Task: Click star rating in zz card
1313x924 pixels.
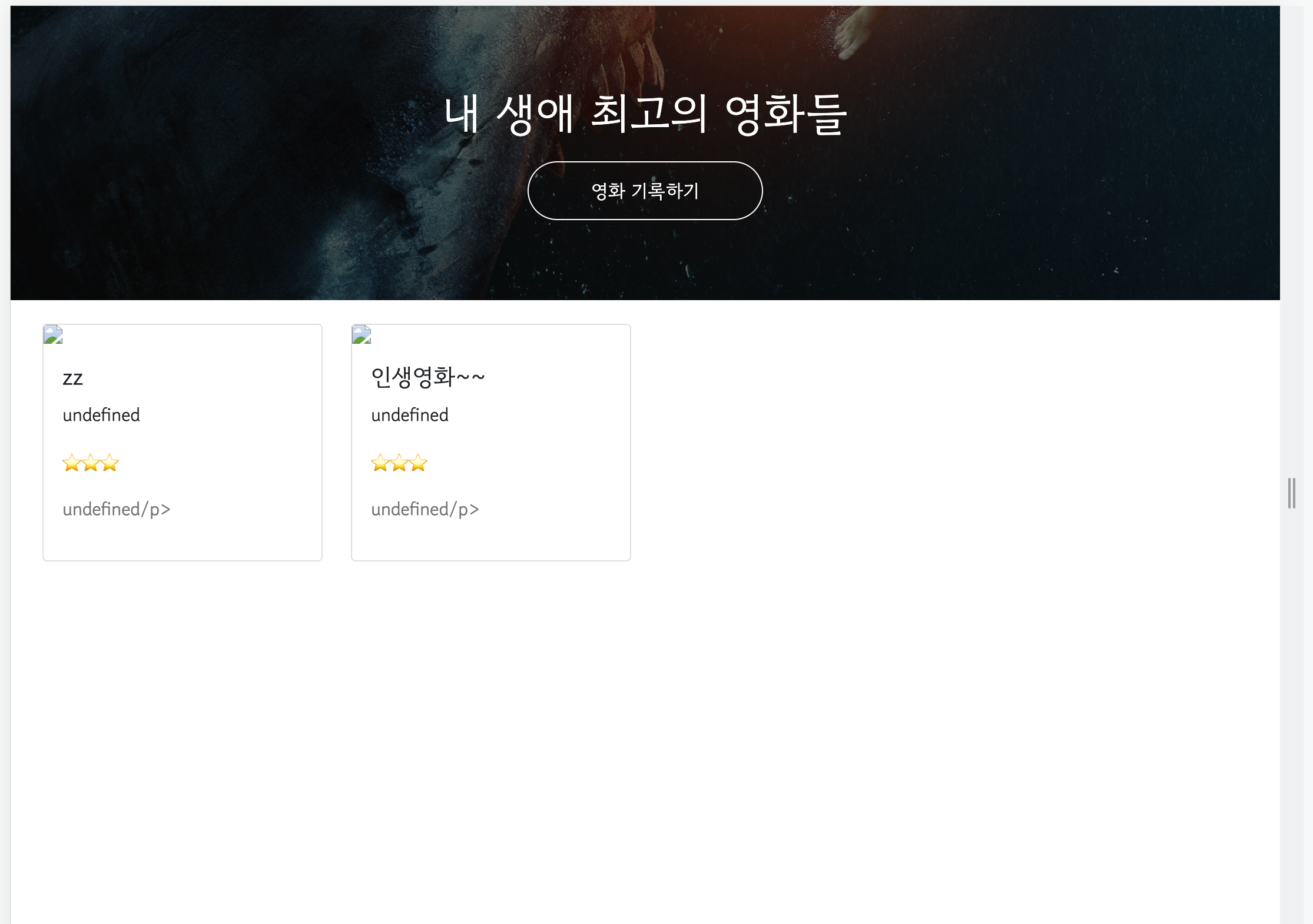Action: click(x=91, y=463)
